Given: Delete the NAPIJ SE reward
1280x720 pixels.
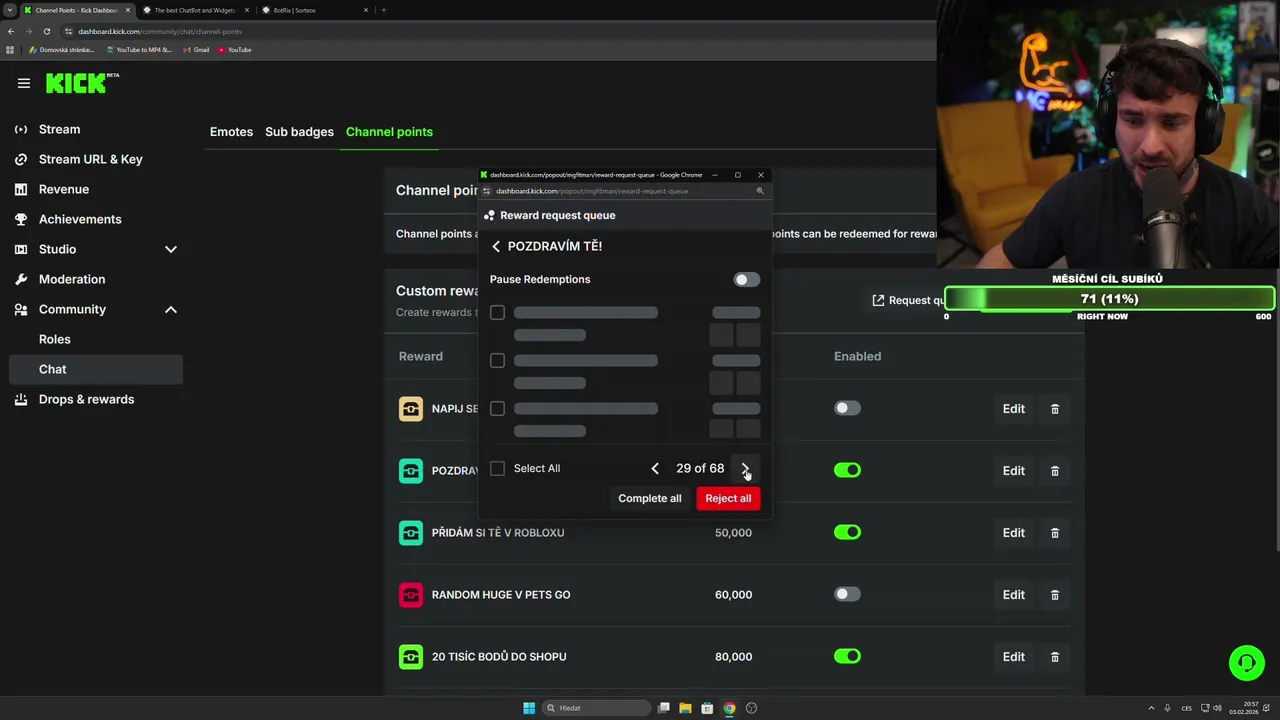Looking at the screenshot, I should (1055, 408).
